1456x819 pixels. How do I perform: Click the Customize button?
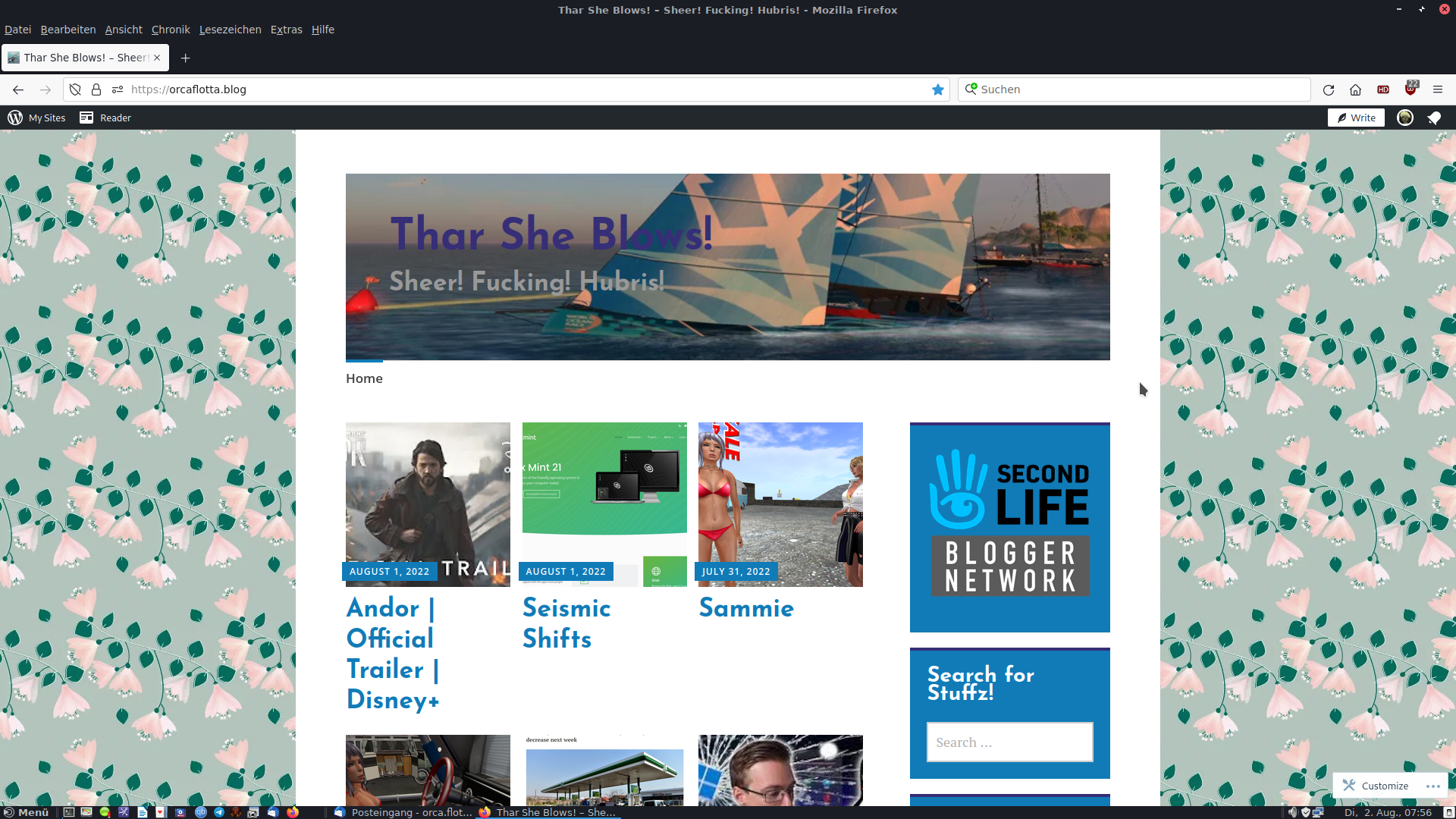[1376, 786]
